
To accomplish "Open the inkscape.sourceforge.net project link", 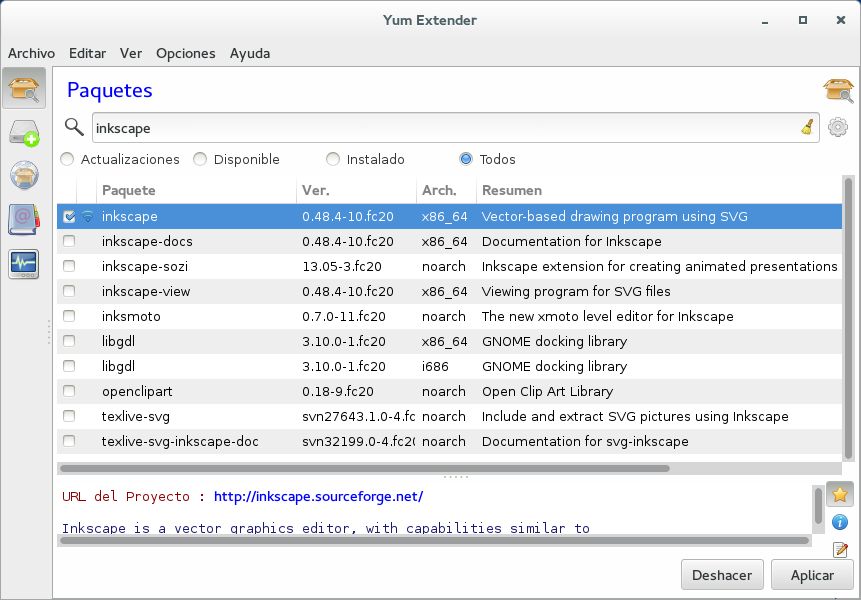I will tap(318, 496).
